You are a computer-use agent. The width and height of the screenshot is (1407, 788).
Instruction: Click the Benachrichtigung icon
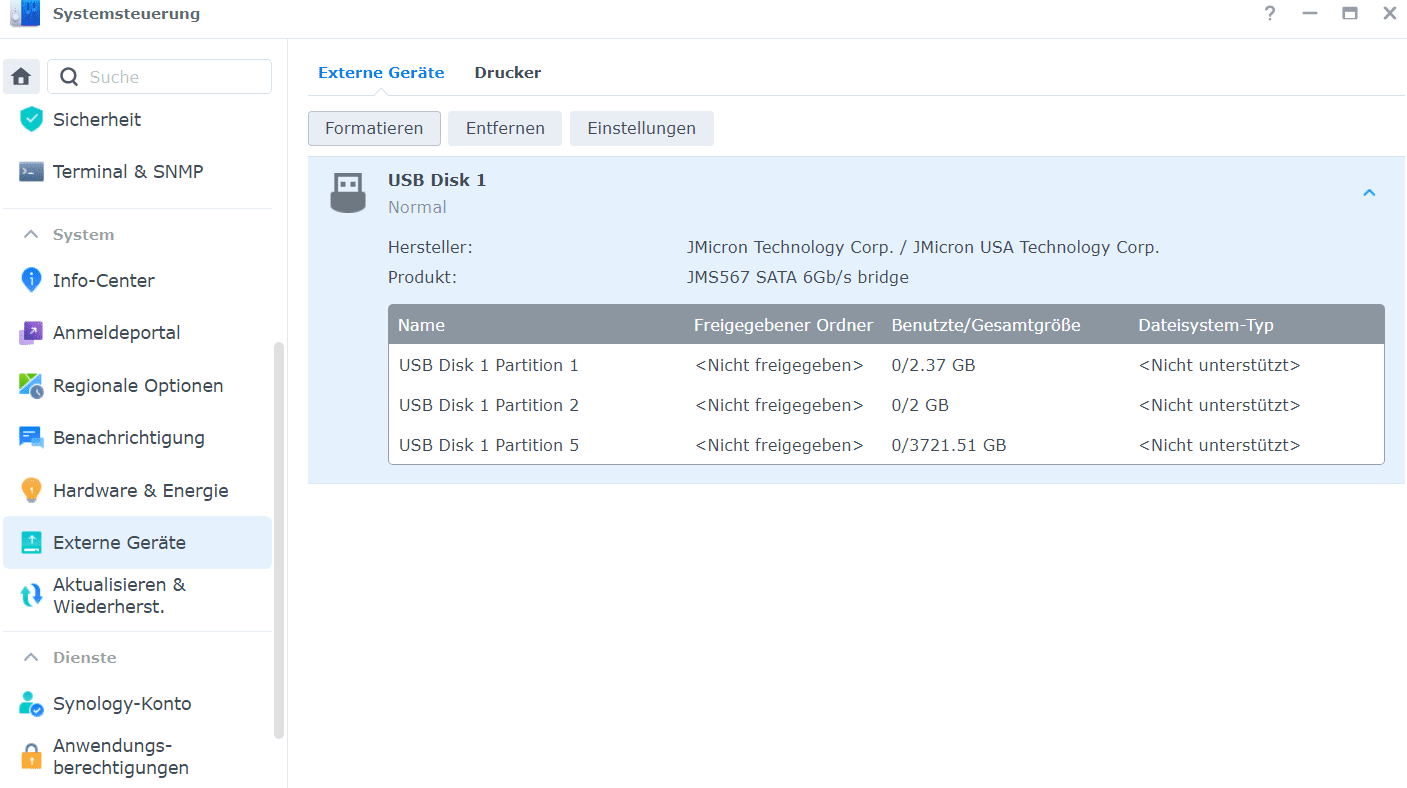pos(32,437)
